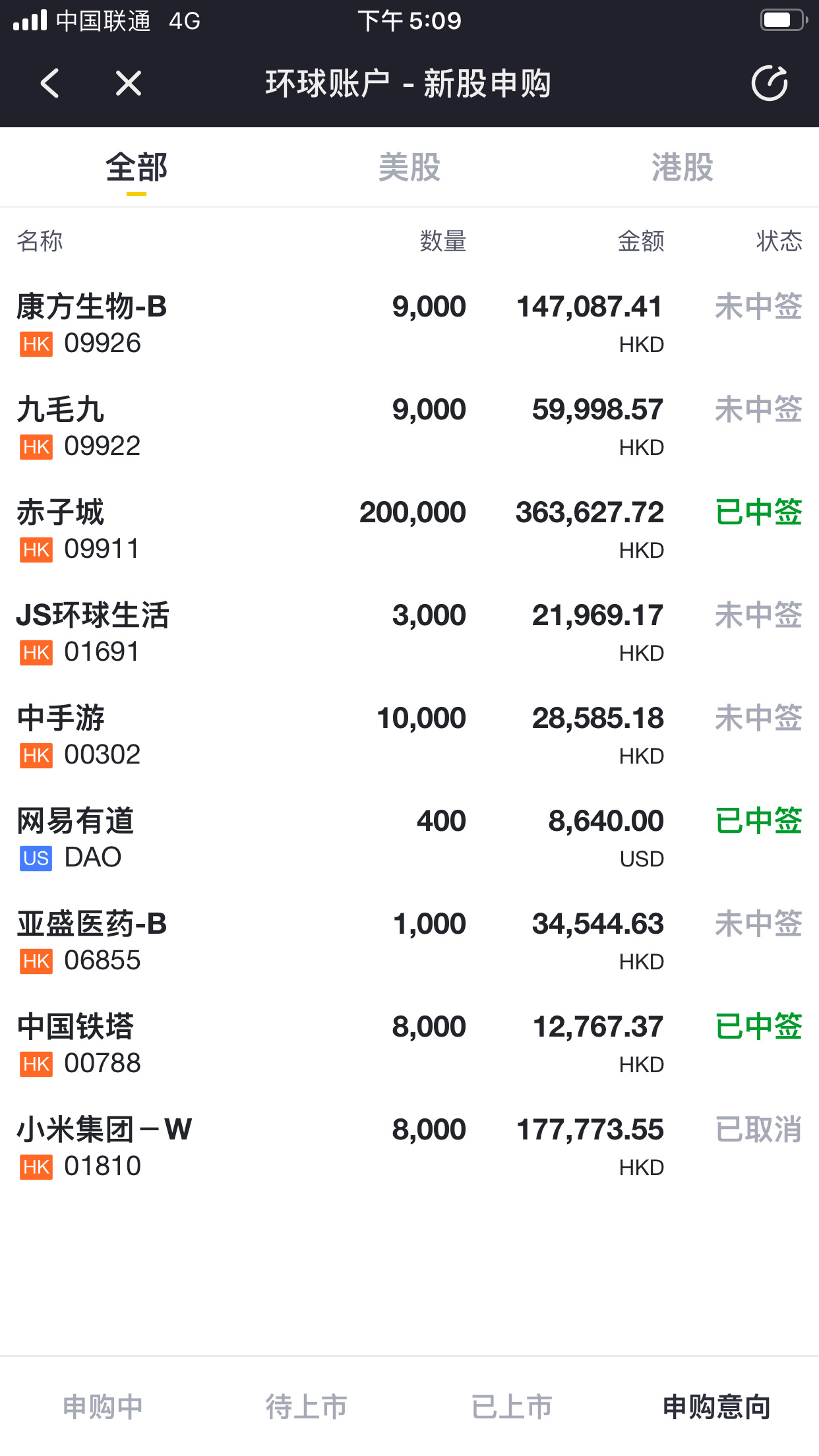Switch to the 港股 tab
Image resolution: width=819 pixels, height=1456 pixels.
682,167
